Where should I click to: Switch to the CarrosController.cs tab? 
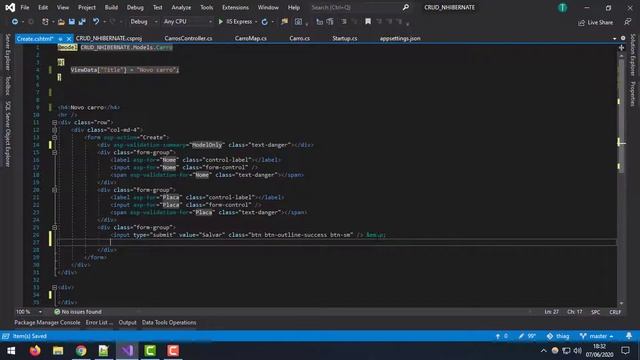pos(188,38)
